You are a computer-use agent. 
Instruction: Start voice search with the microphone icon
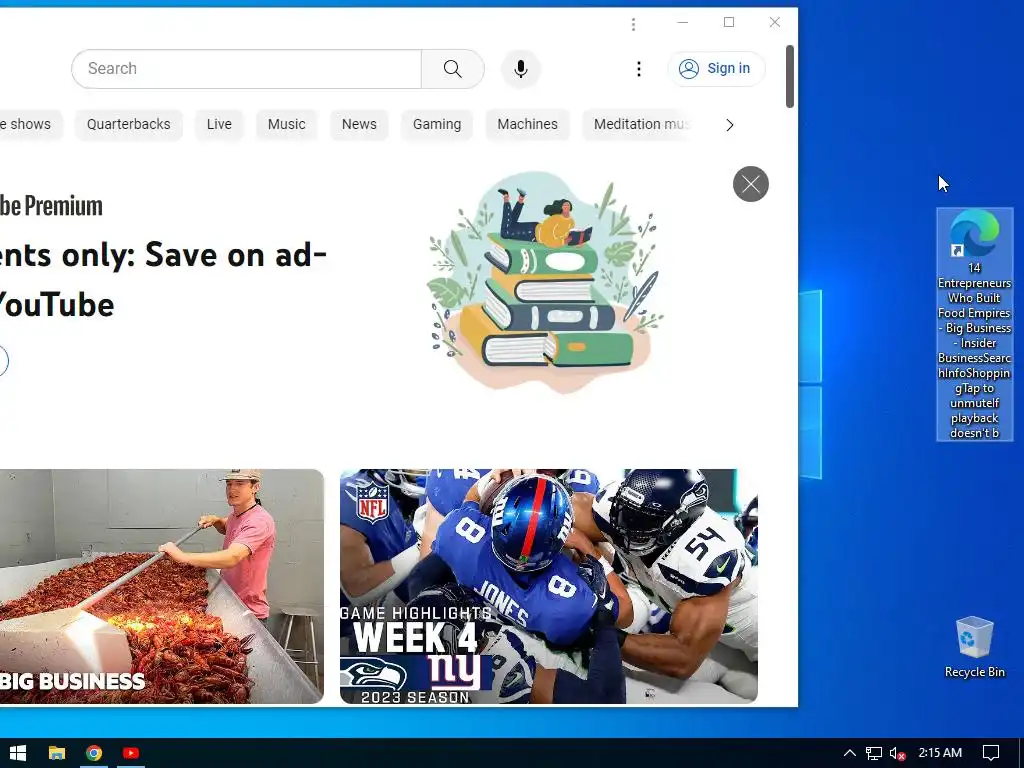point(520,69)
